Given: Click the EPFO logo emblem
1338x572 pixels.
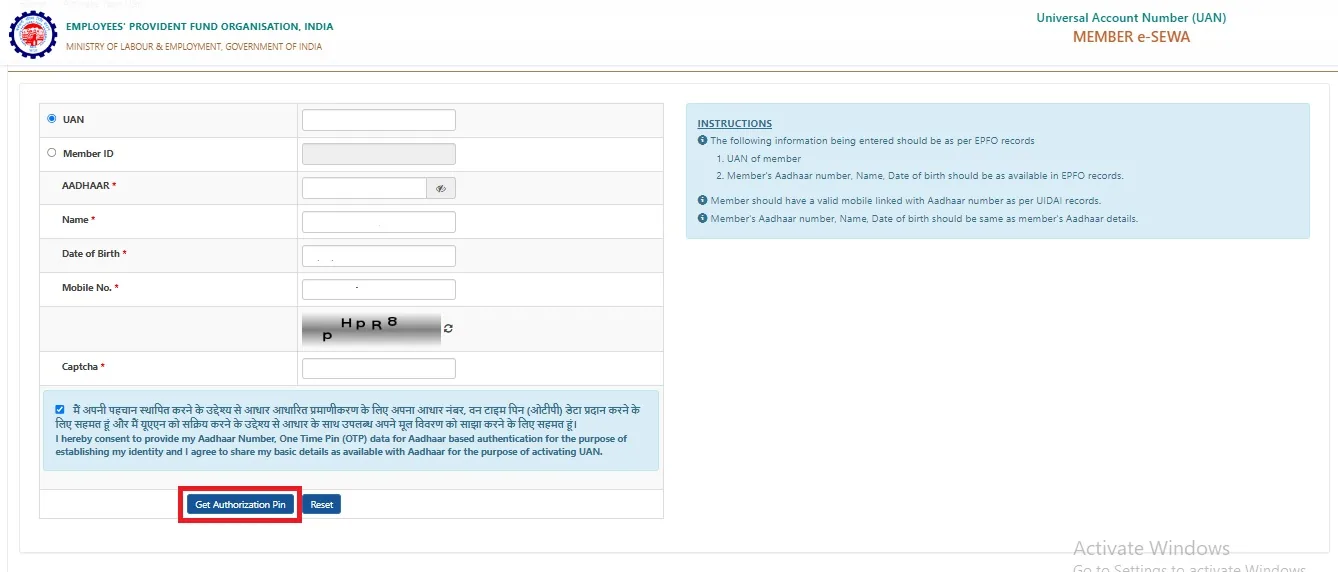Looking at the screenshot, I should tap(33, 35).
